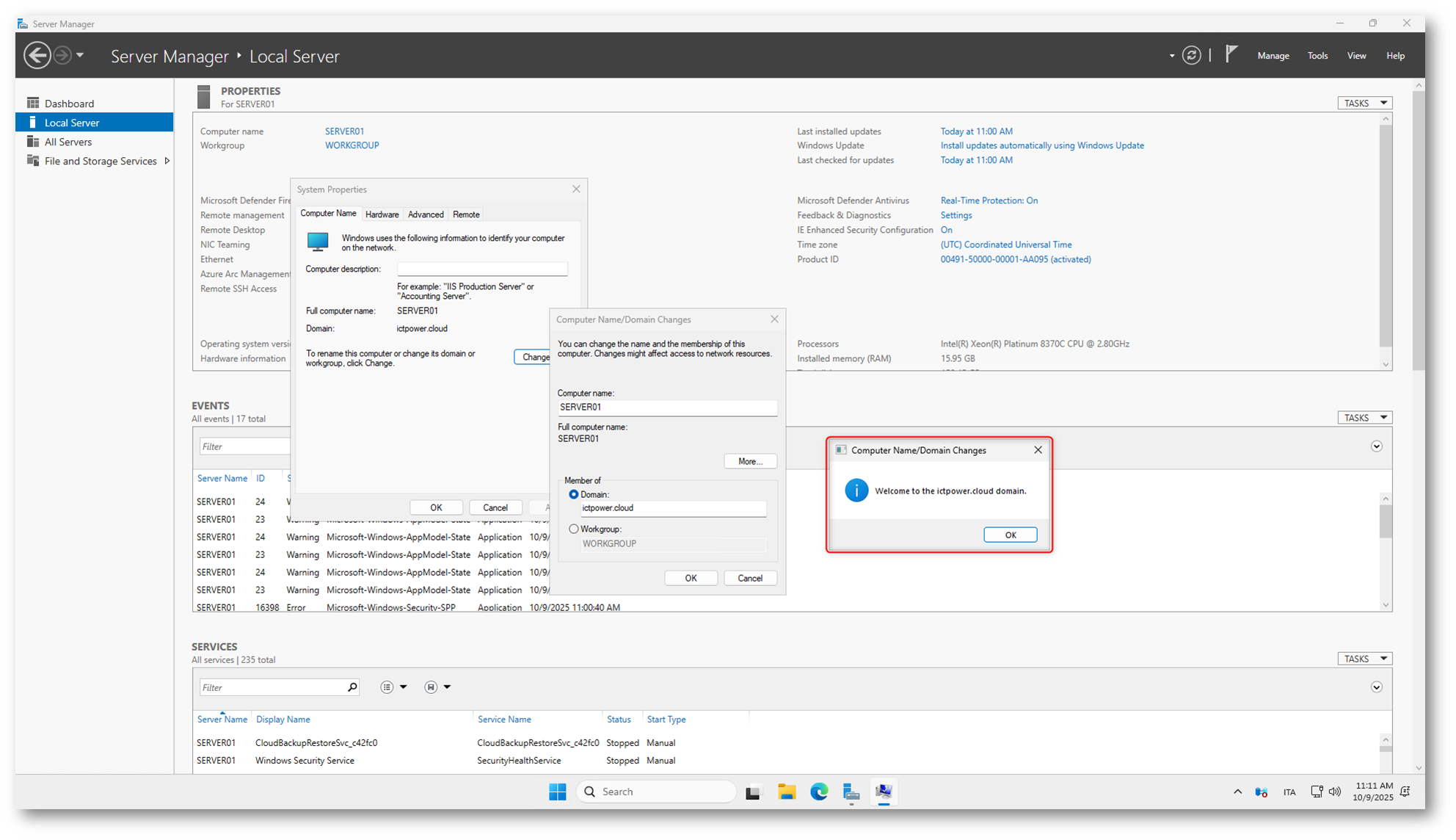The height and width of the screenshot is (840, 1456).
Task: Open Microsoft Edge from the taskbar
Action: click(819, 792)
